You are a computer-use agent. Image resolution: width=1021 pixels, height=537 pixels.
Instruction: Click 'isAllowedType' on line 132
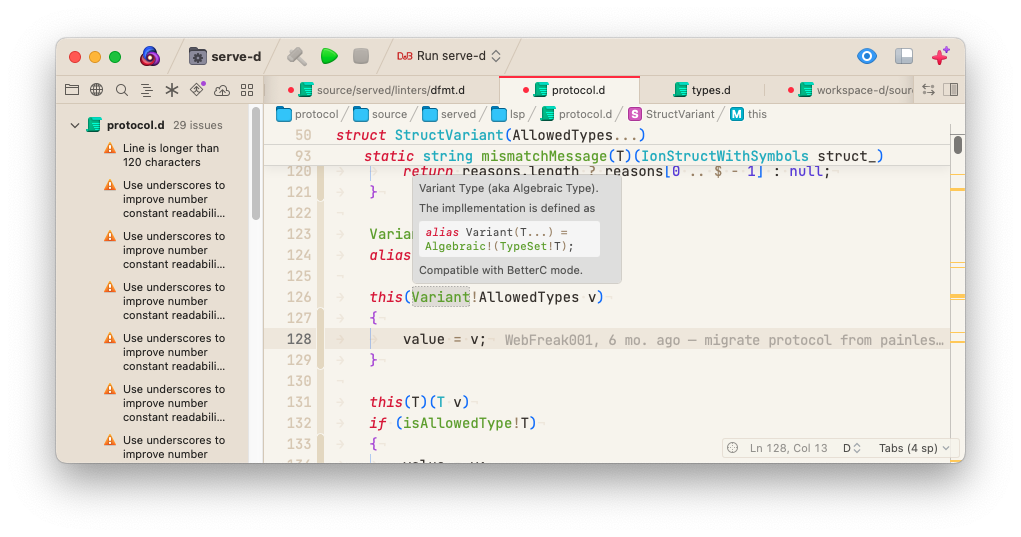[458, 423]
